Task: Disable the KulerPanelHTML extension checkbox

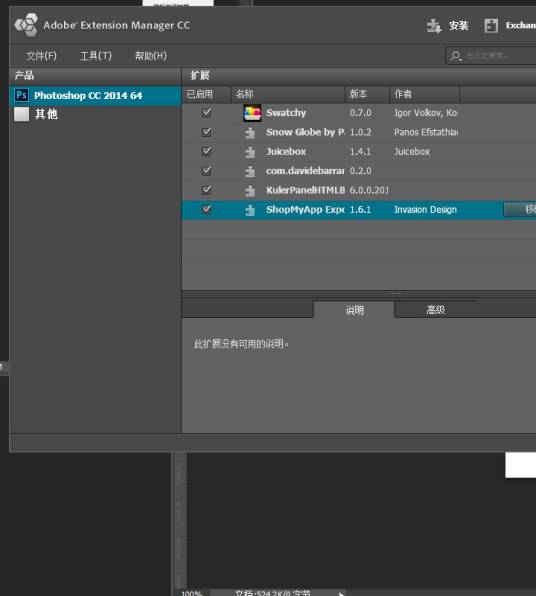Action: [x=206, y=190]
